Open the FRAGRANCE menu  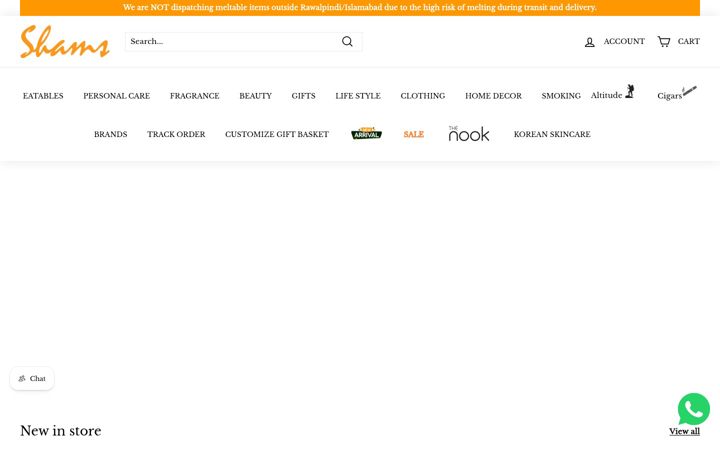pos(195,96)
